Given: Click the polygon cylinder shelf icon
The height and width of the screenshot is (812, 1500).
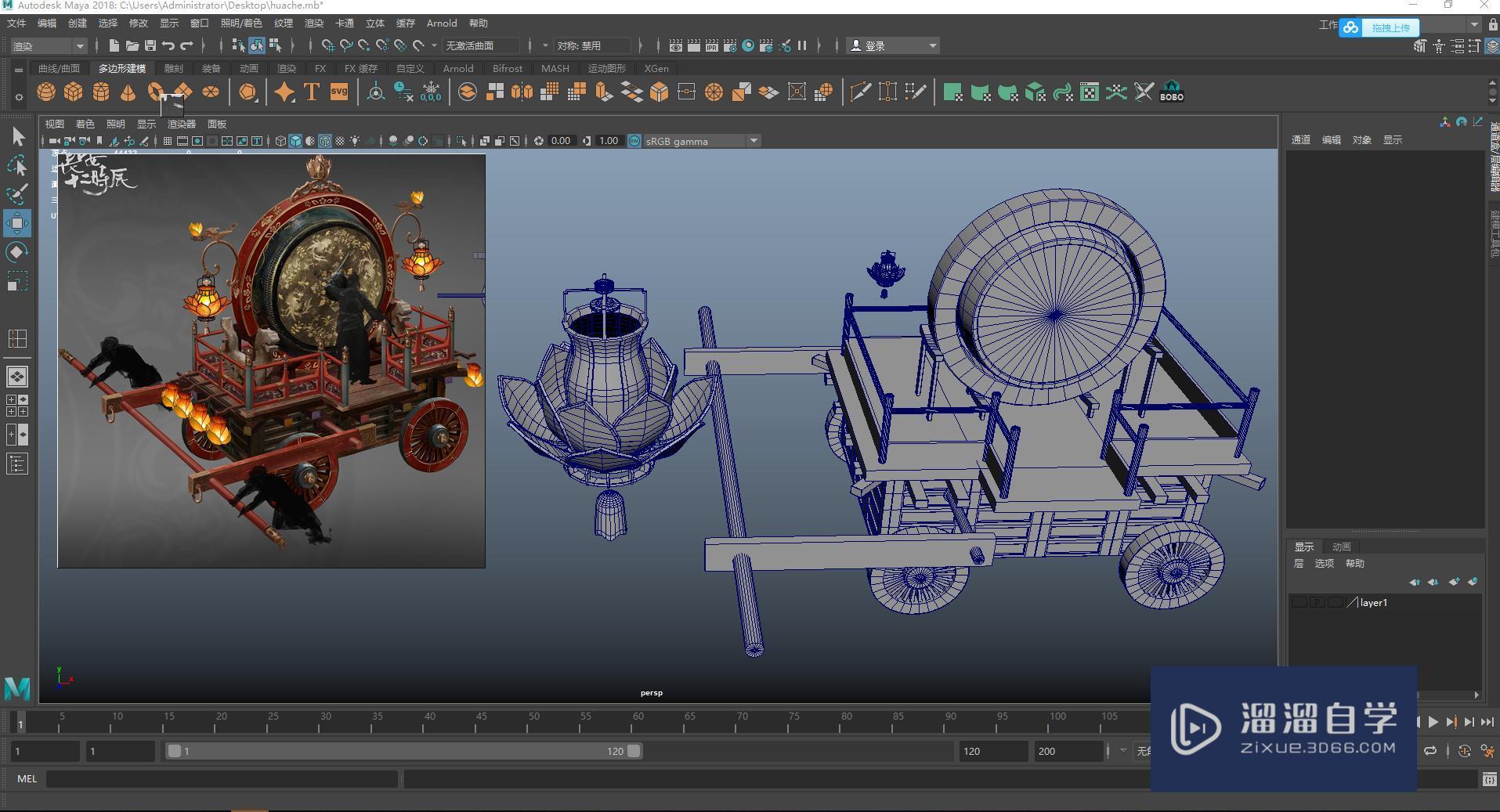Looking at the screenshot, I should pyautogui.click(x=101, y=92).
